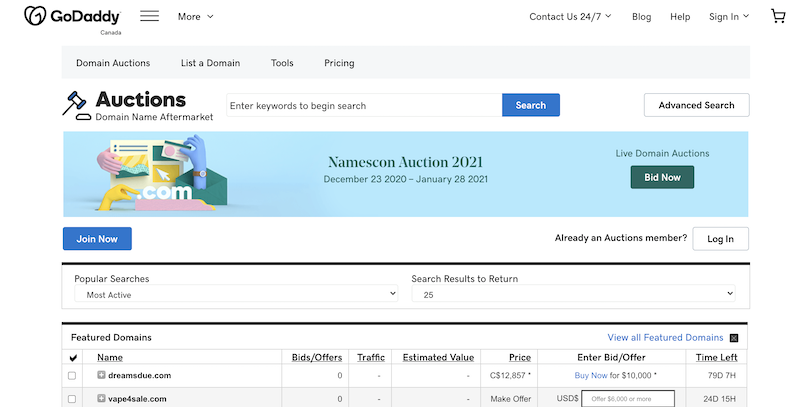The image size is (800, 407).
Task: Open the Help page
Action: [x=680, y=17]
